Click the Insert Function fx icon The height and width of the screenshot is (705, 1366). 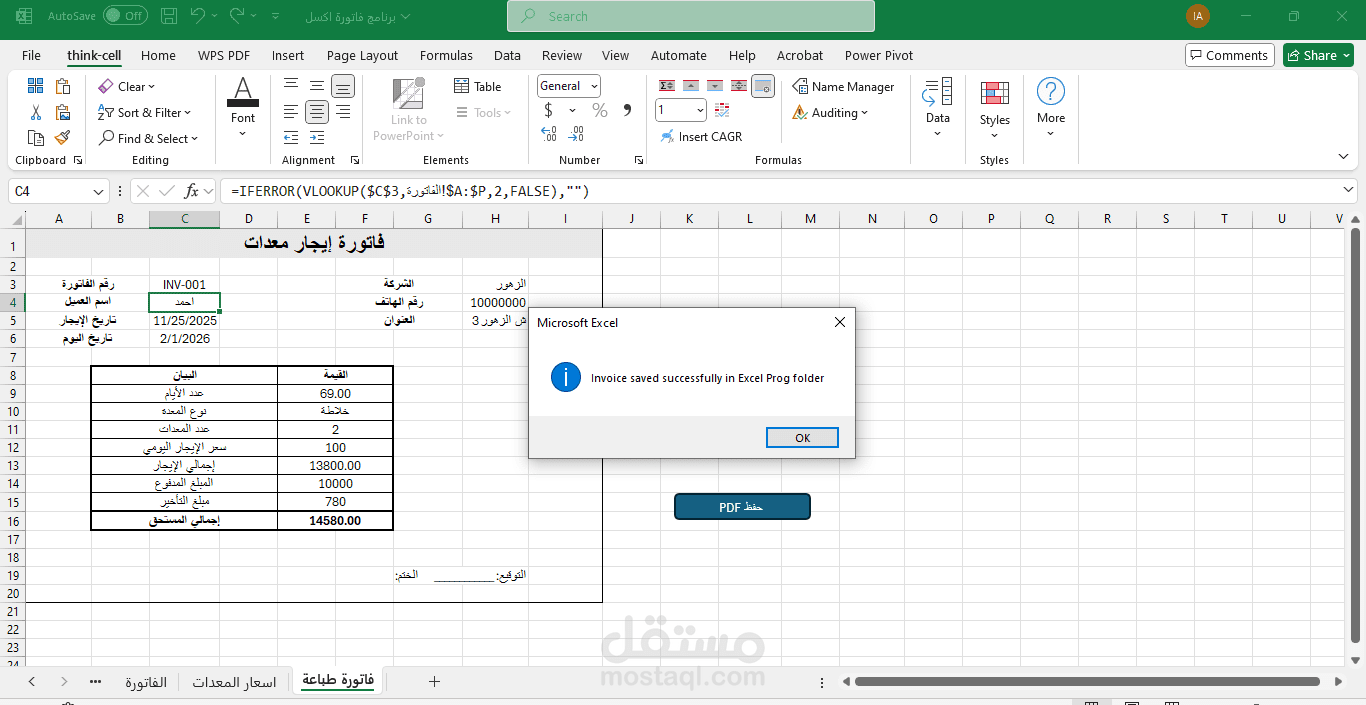193,191
